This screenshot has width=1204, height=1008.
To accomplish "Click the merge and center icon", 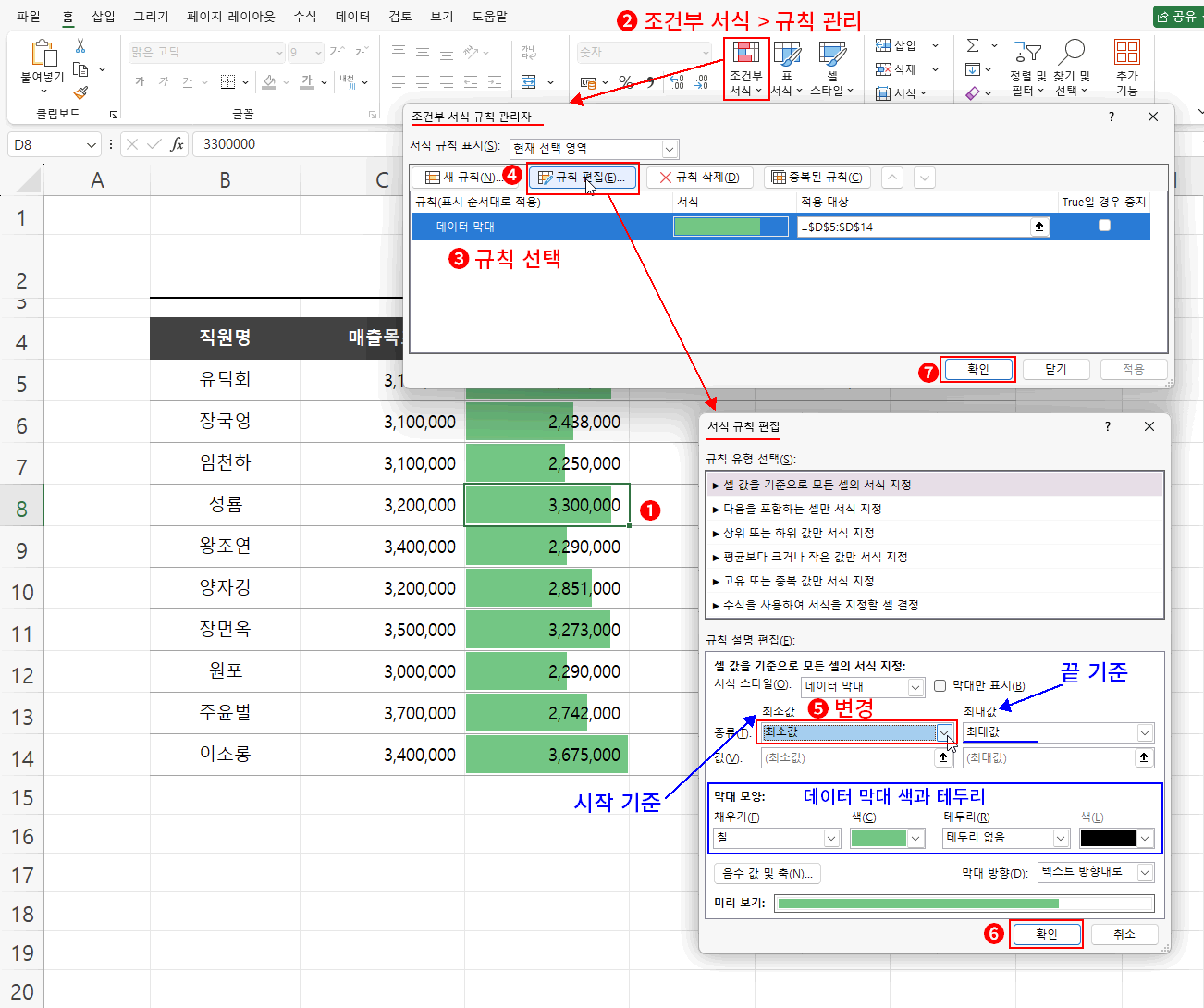I will (529, 82).
